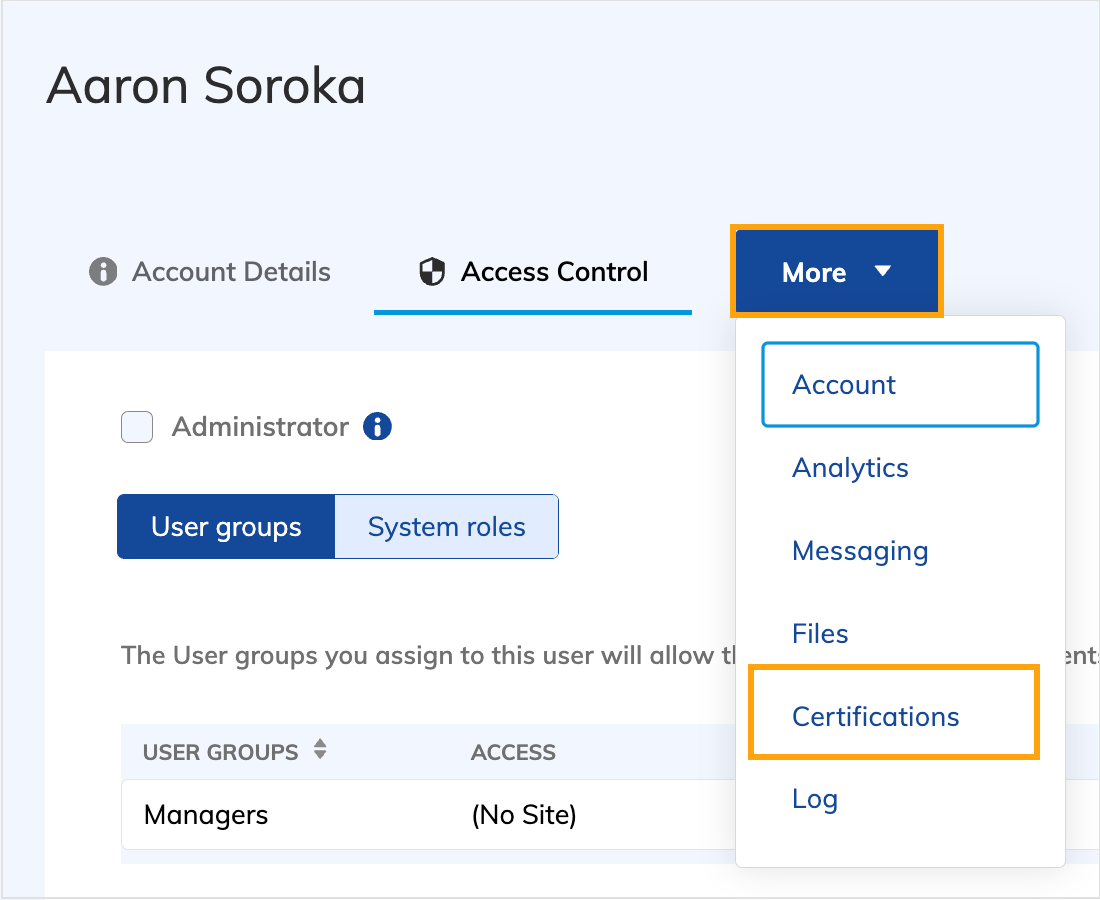Screen dimensions: 1100x900
Task: Select the Access Control tab label
Action: tap(554, 272)
